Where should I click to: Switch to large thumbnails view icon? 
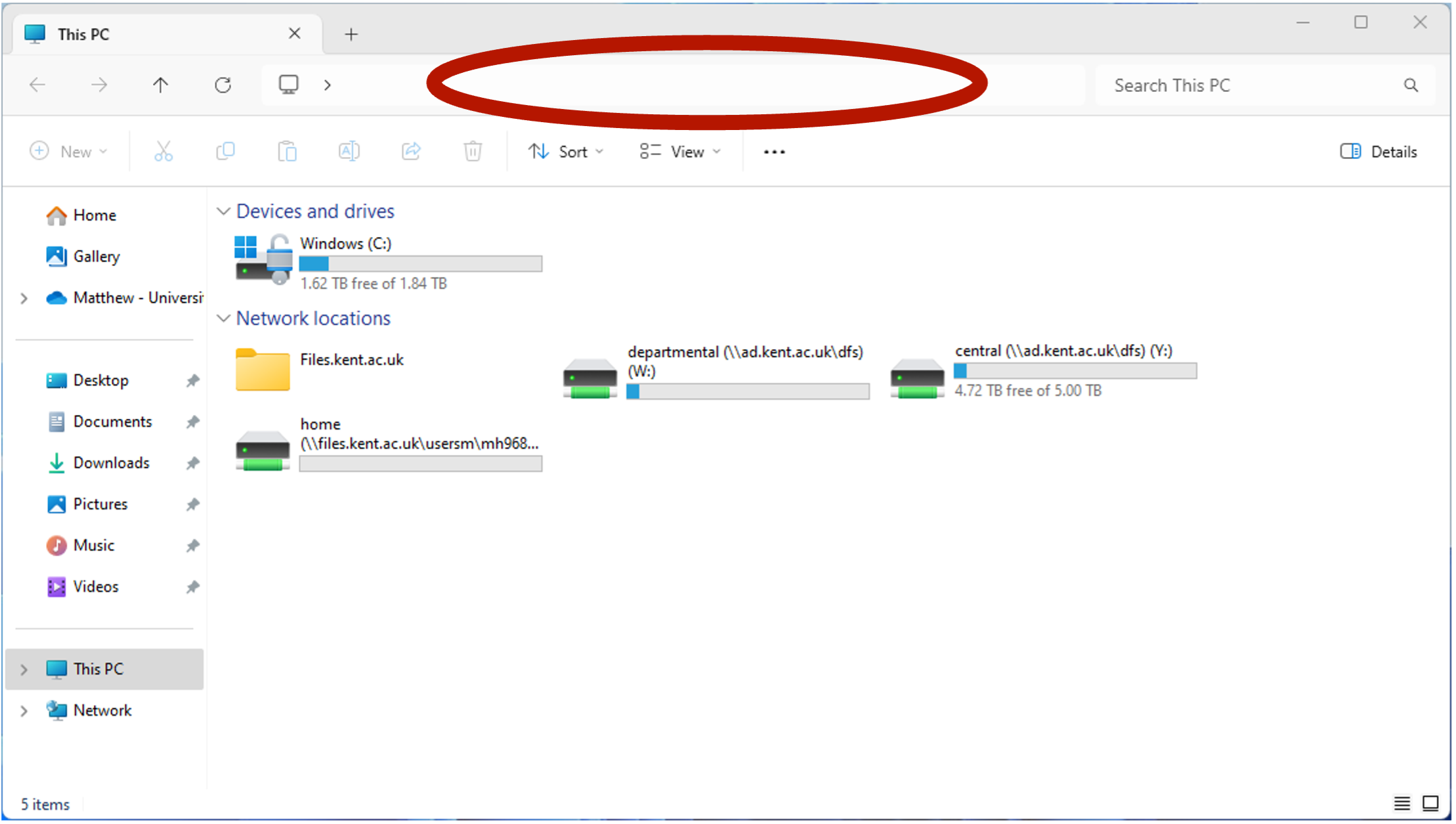pyautogui.click(x=1430, y=803)
